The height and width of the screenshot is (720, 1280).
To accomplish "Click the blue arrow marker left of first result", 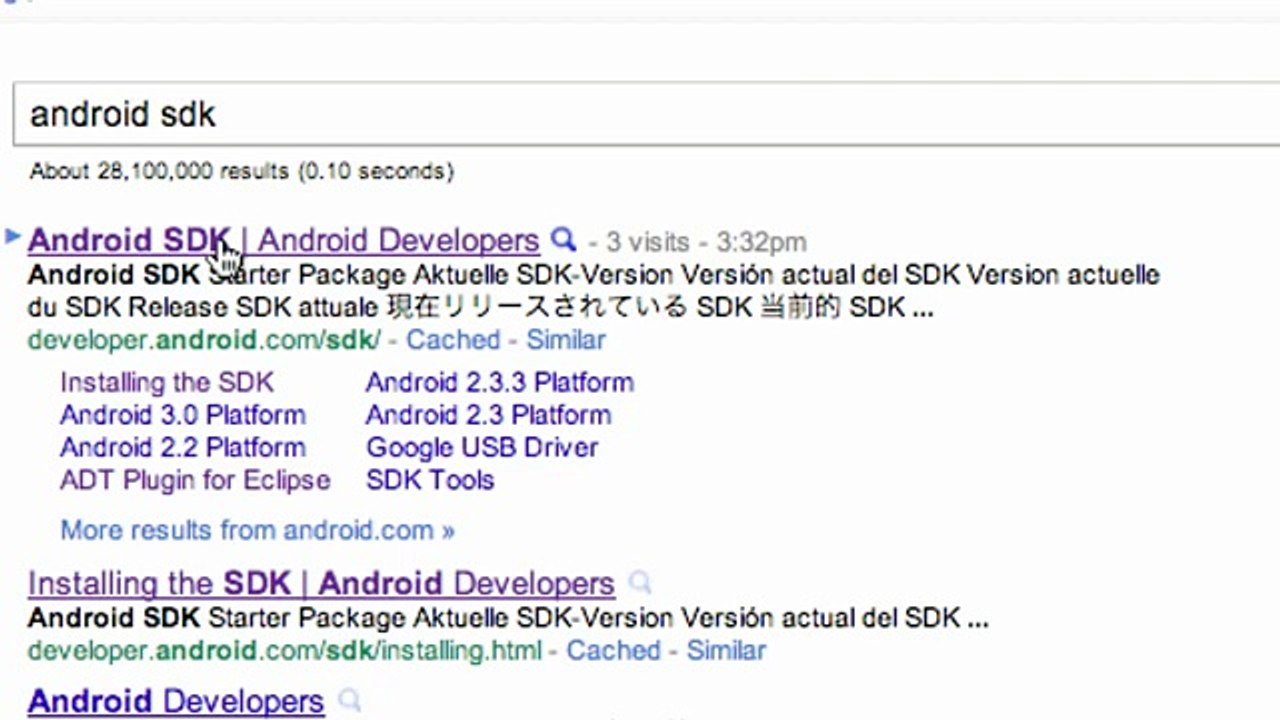I will click(13, 236).
